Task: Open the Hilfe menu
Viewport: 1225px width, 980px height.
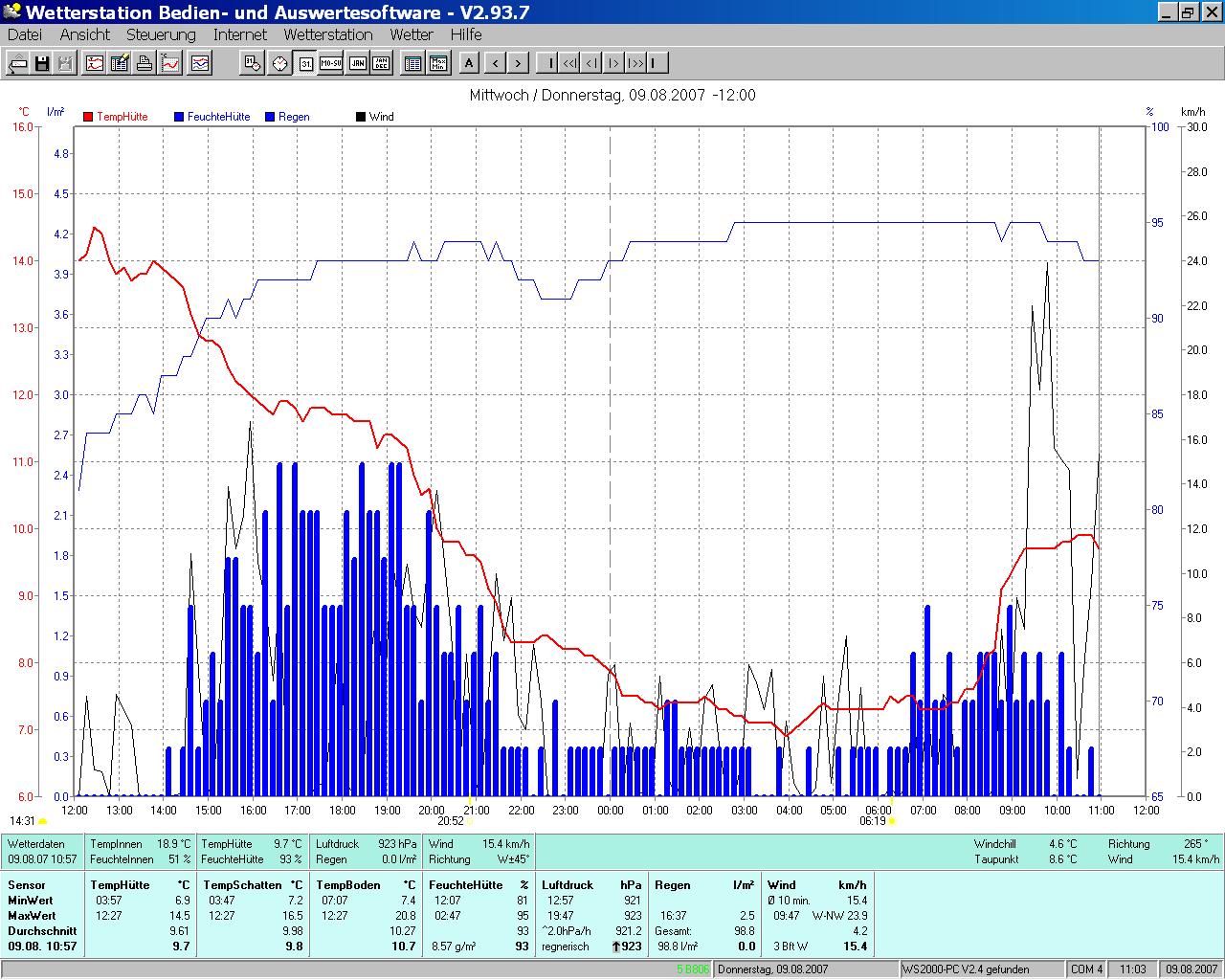Action: coord(466,34)
